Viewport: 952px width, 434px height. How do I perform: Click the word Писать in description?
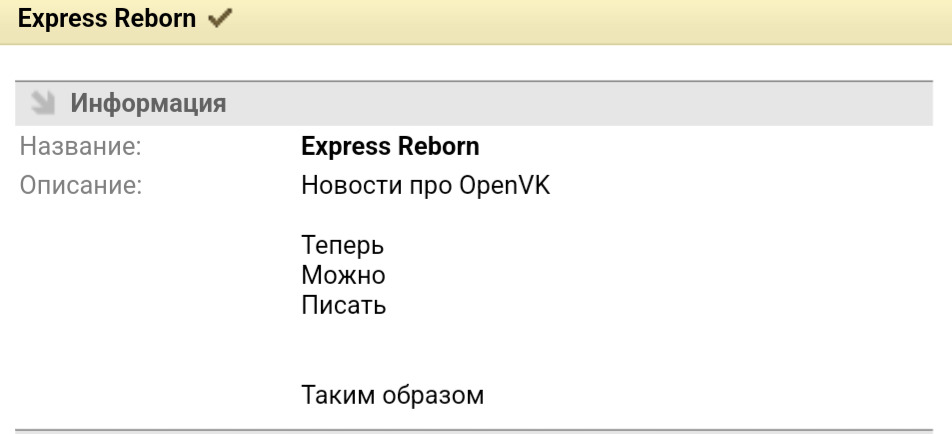click(343, 305)
